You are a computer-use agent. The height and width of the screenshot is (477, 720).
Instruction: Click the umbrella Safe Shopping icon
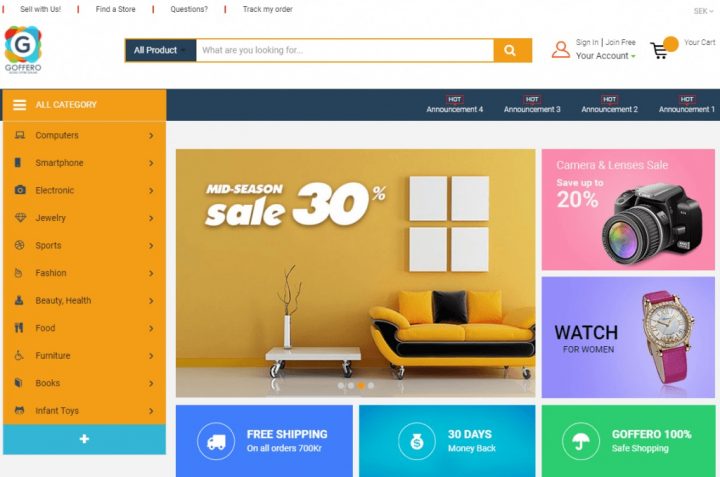click(581, 441)
